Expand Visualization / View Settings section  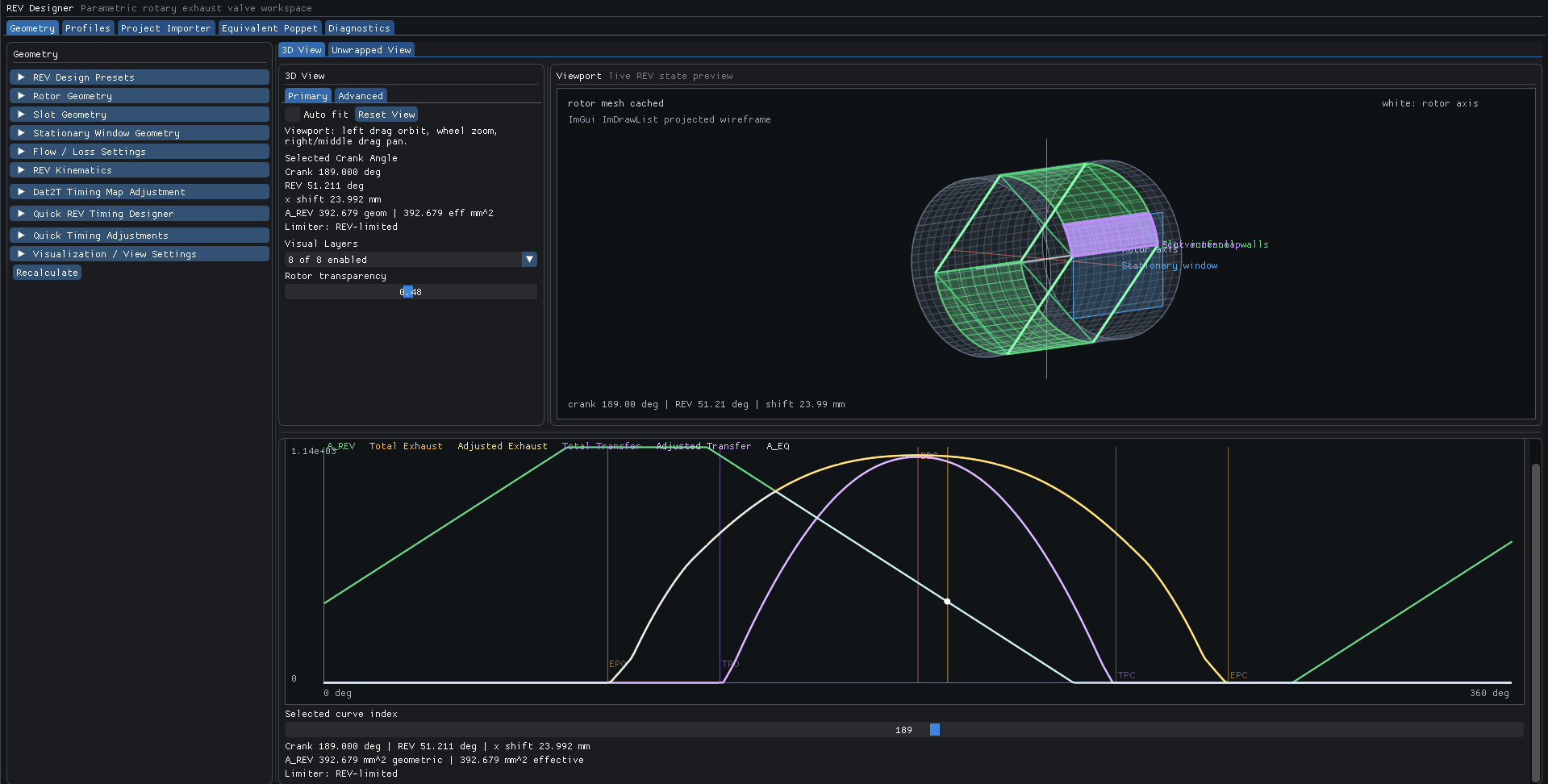(140, 254)
